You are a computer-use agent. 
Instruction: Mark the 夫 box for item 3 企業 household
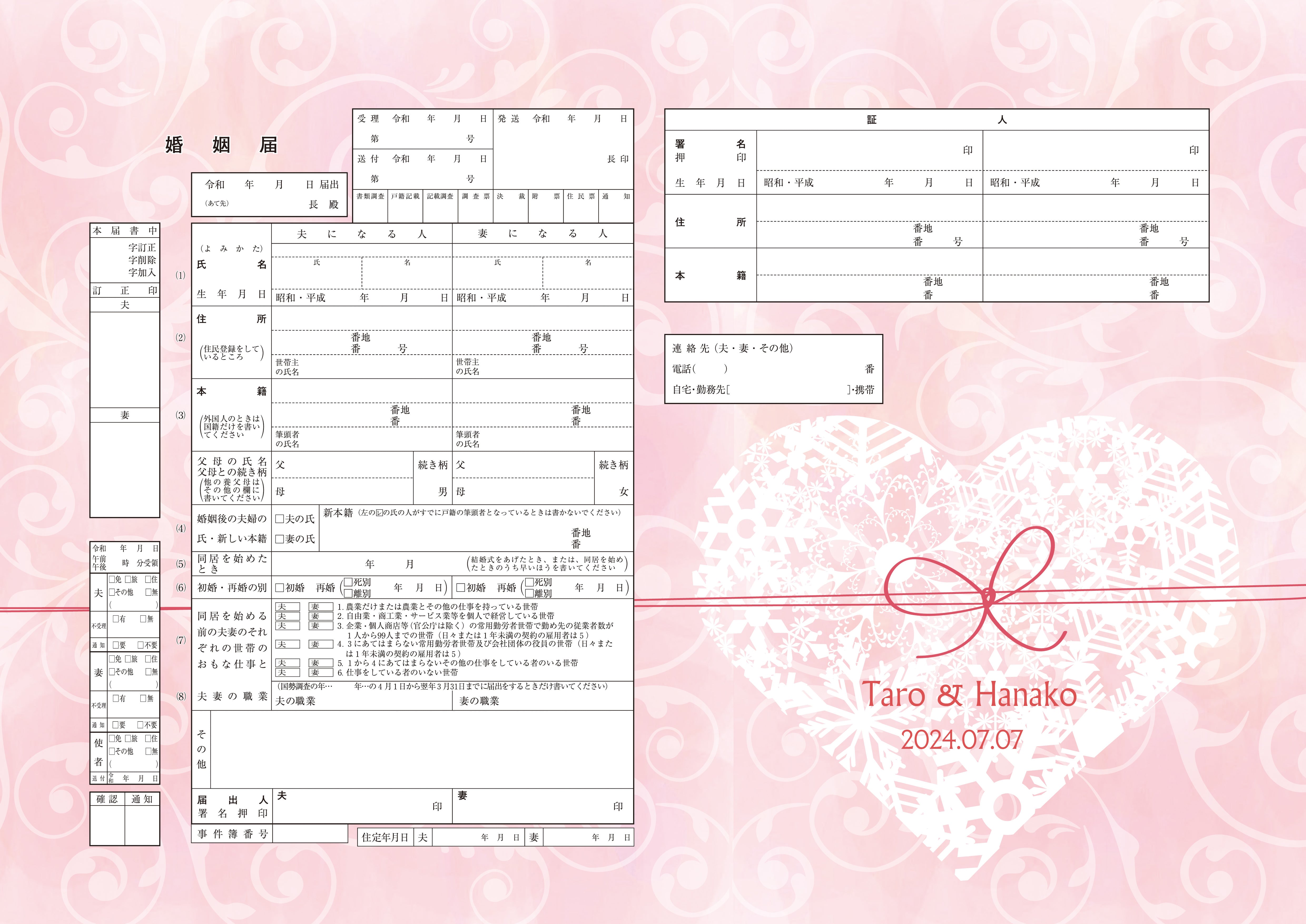pos(287,626)
